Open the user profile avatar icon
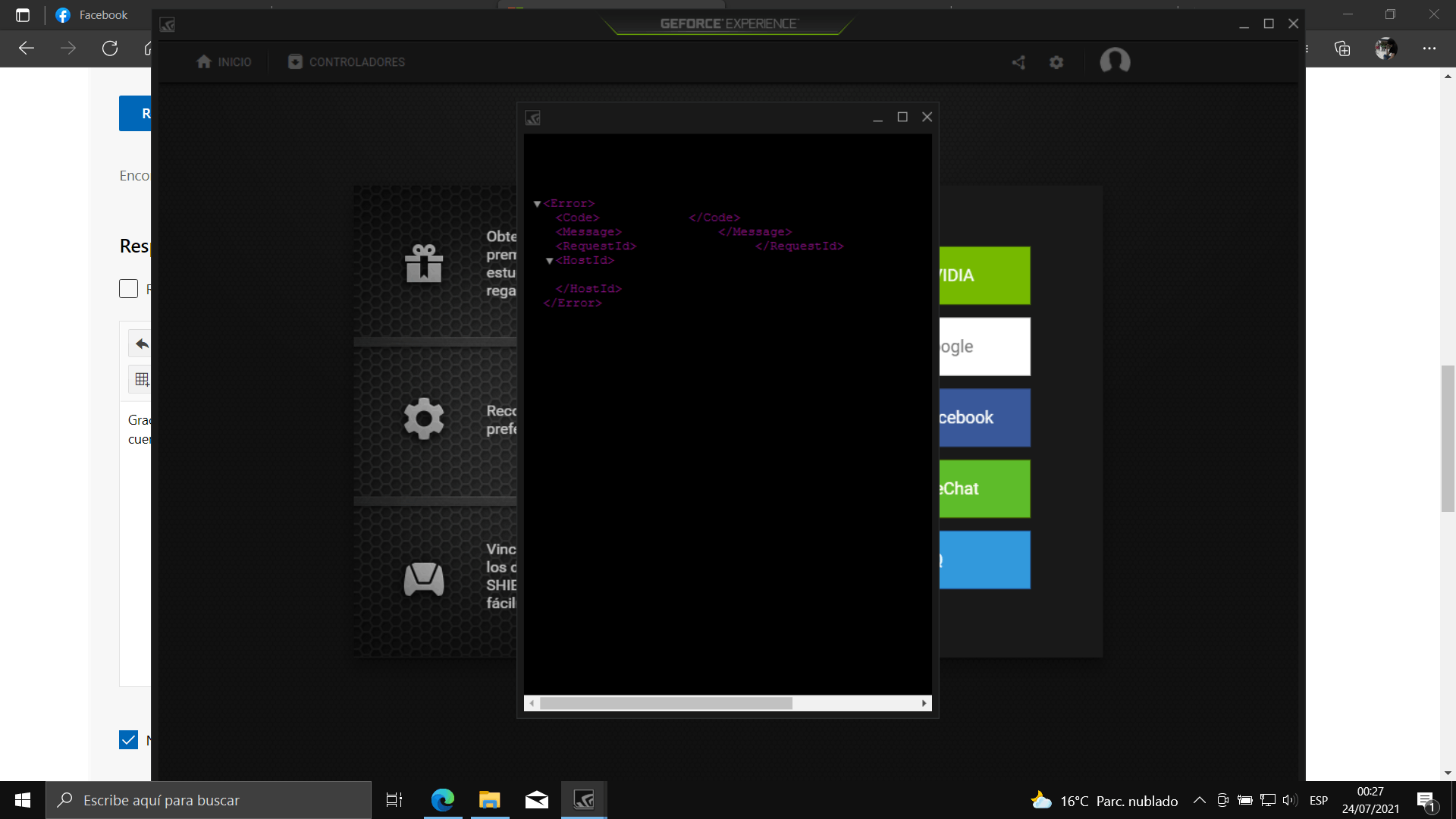 [x=1115, y=61]
